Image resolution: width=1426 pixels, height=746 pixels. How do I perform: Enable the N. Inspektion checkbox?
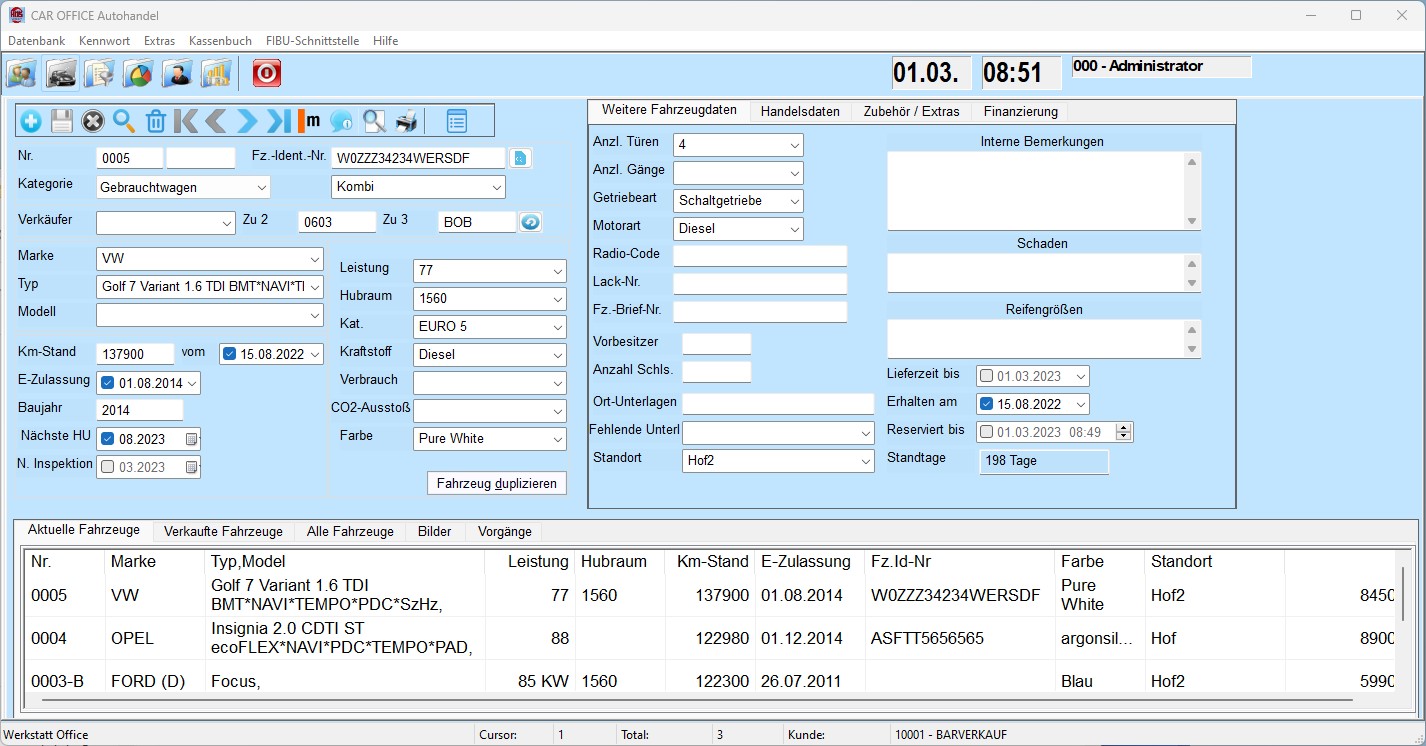pos(108,467)
